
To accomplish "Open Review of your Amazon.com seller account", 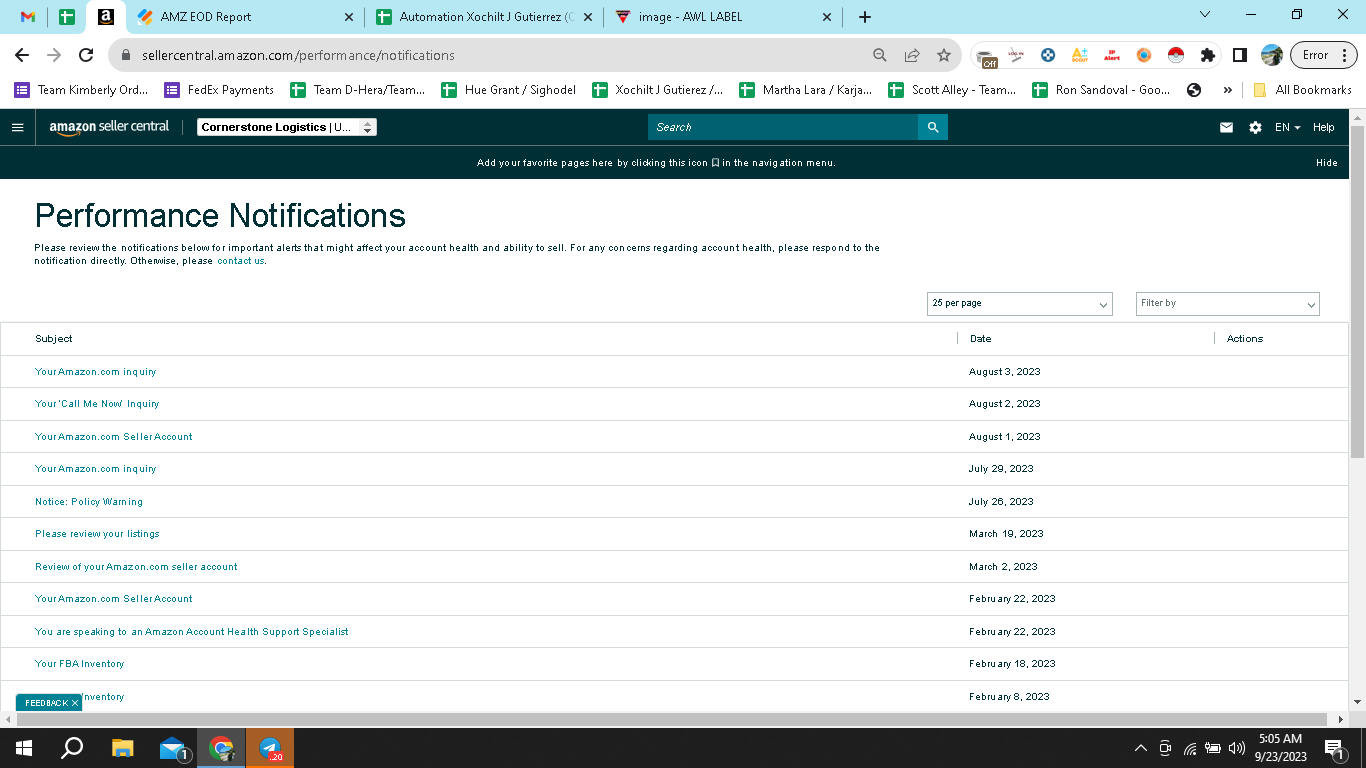I will [x=136, y=566].
